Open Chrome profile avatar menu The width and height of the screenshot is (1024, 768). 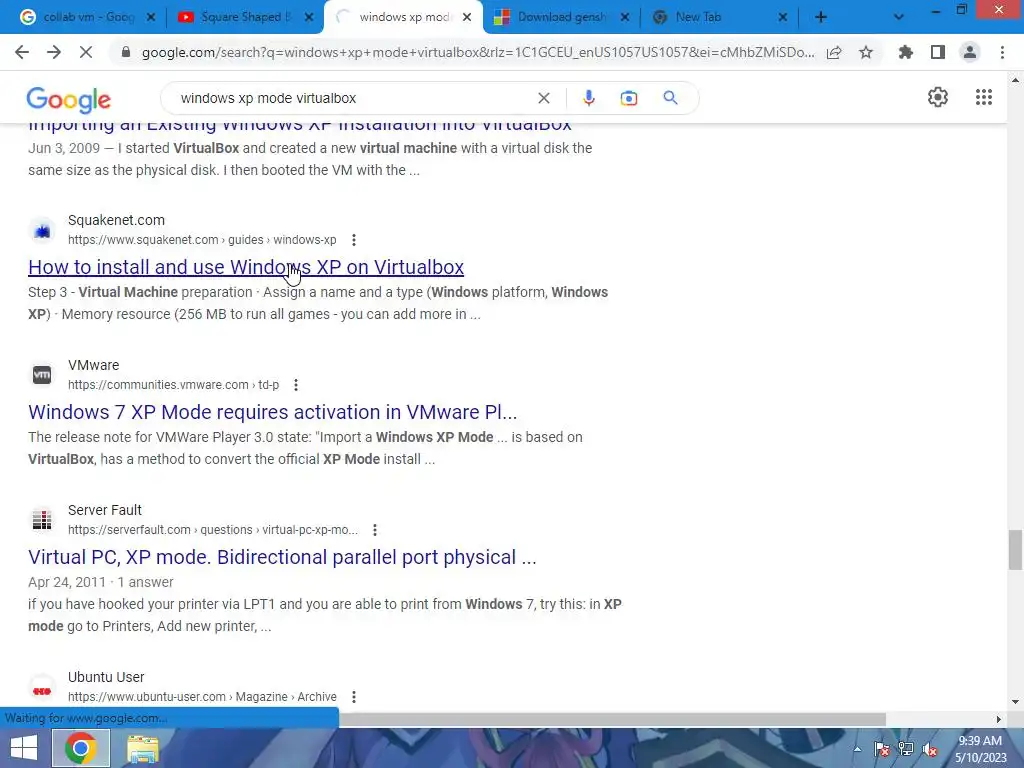(x=970, y=52)
